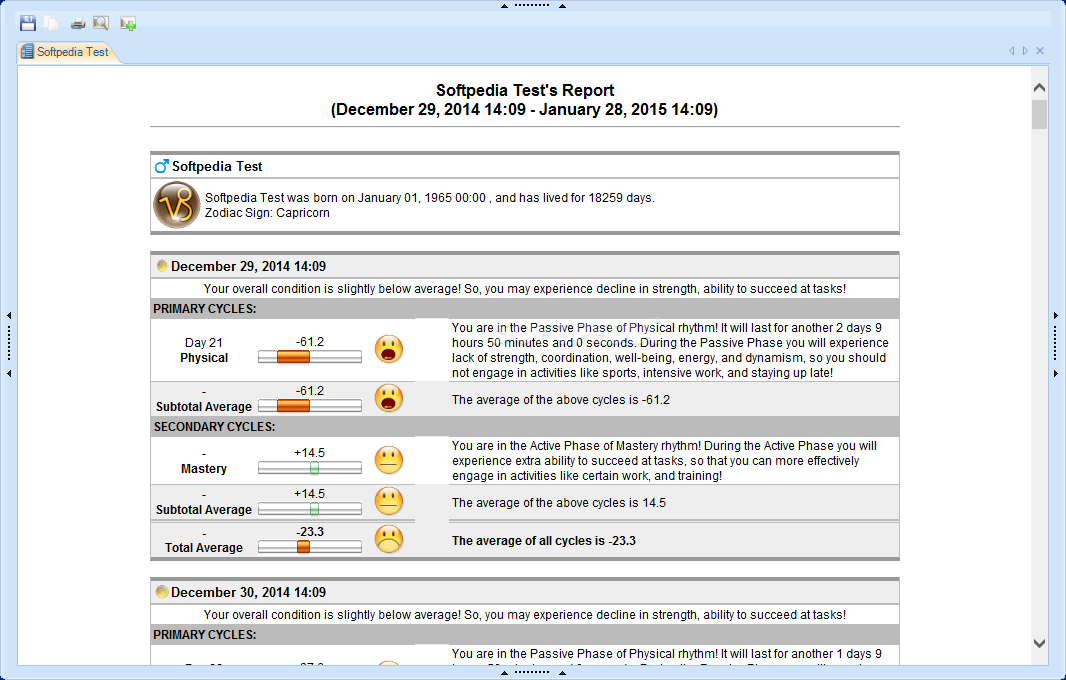Click the greyed-out Copy pages icon
Screen dimensions: 1066x680
pos(51,23)
